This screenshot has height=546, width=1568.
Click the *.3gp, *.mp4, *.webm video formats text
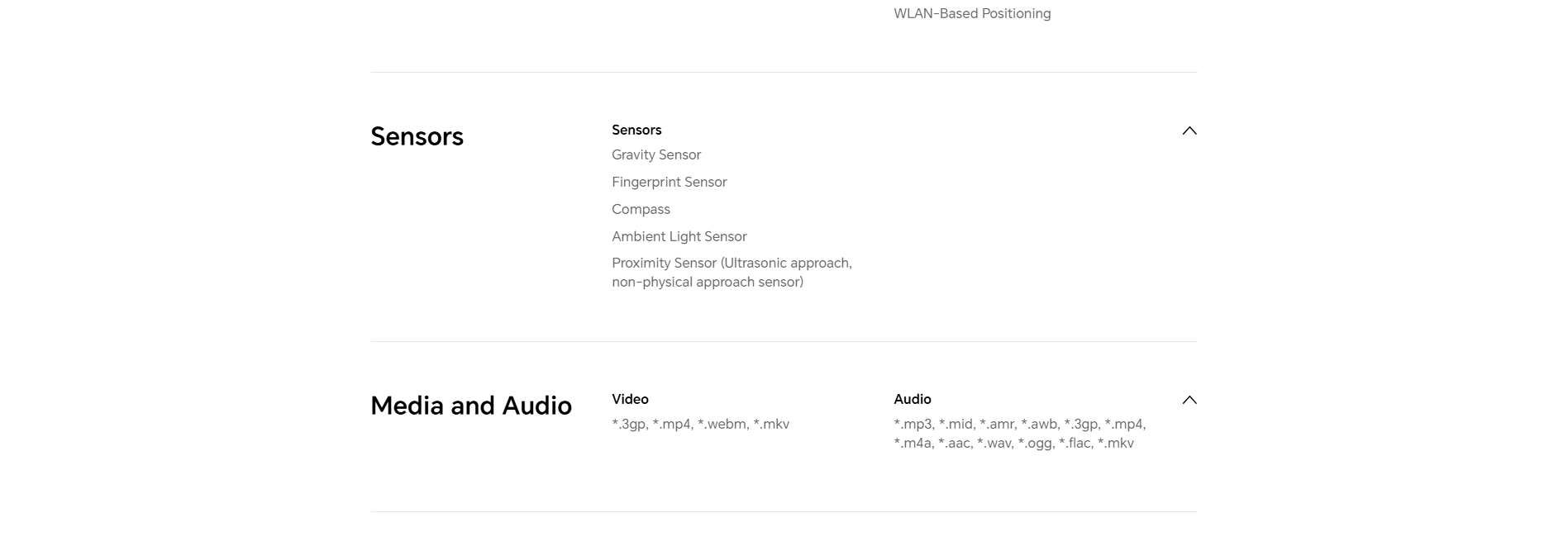(701, 424)
